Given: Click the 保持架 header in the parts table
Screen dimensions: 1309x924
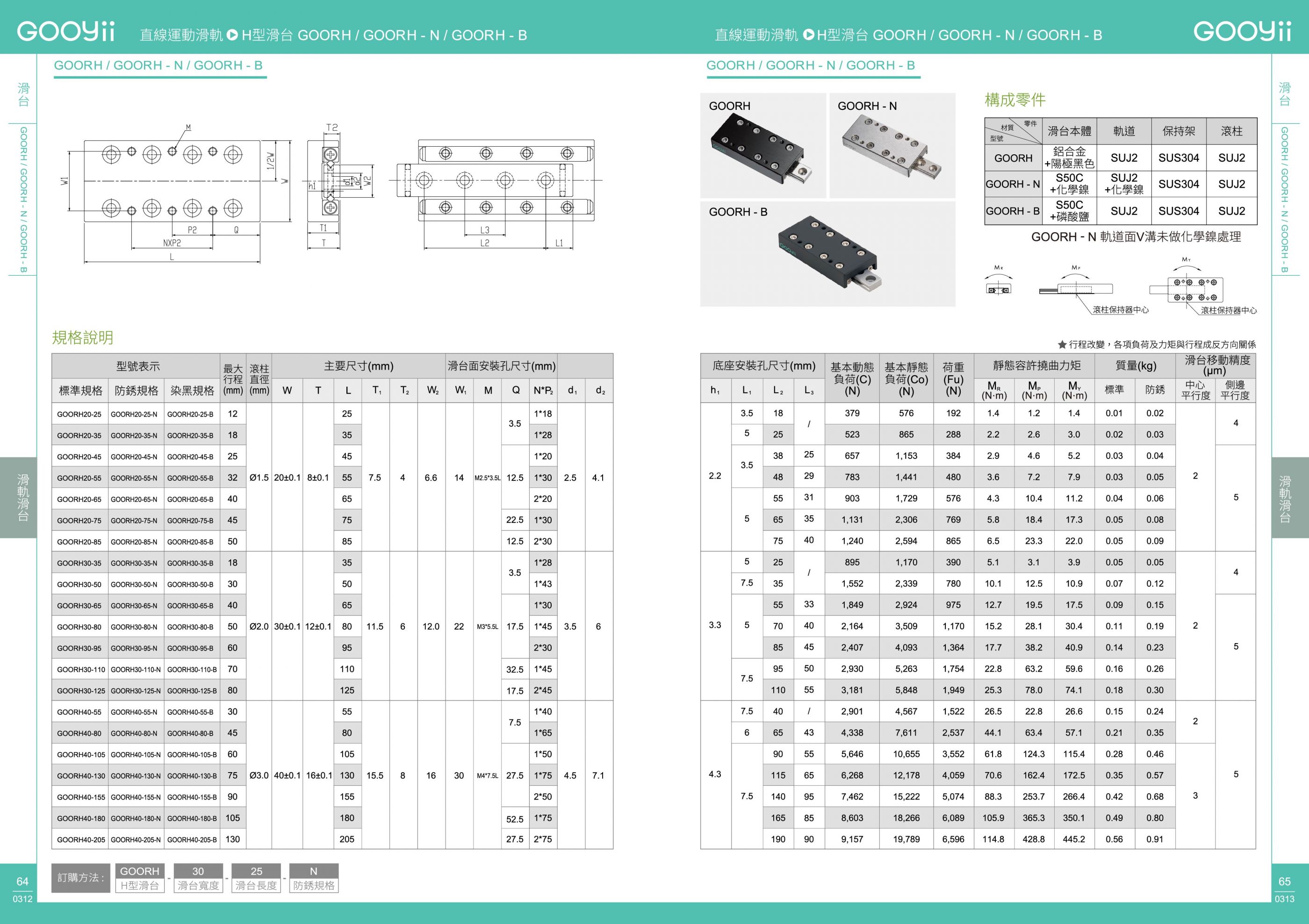Looking at the screenshot, I should coord(1179,131).
